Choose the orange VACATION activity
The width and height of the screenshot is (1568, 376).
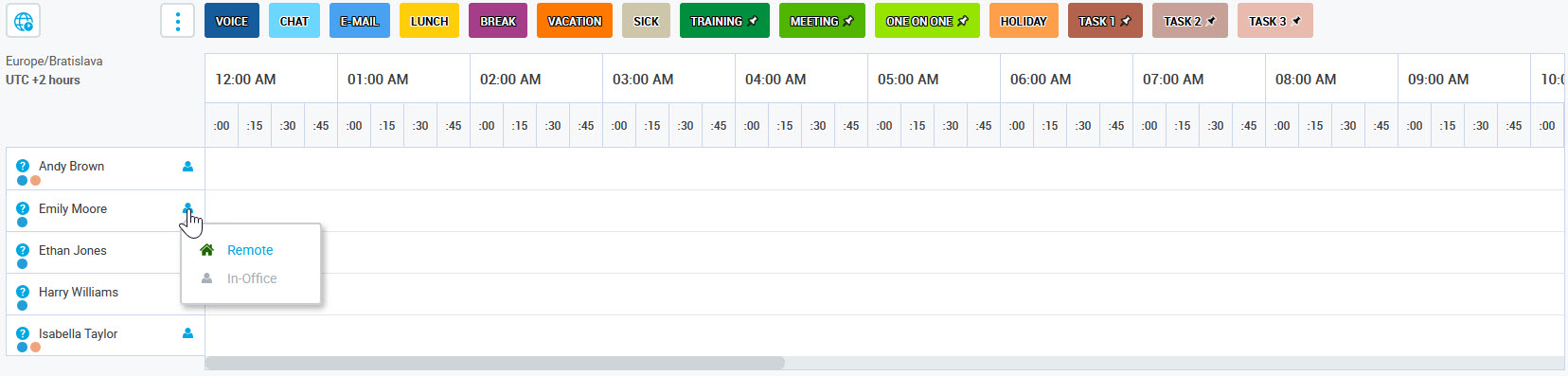pos(575,21)
